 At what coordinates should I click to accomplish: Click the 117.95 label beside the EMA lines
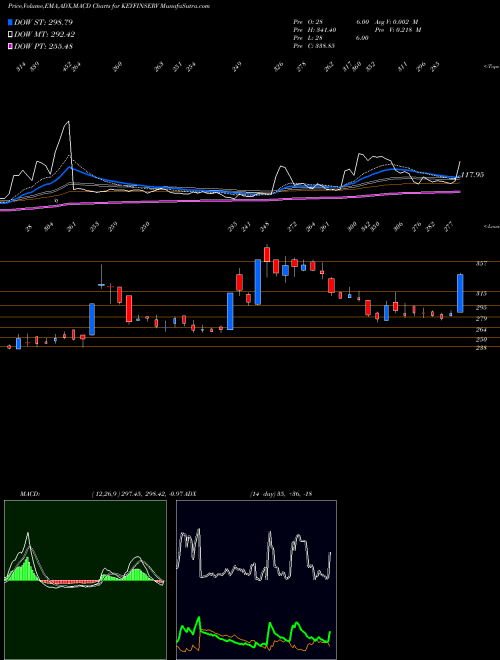pos(472,175)
